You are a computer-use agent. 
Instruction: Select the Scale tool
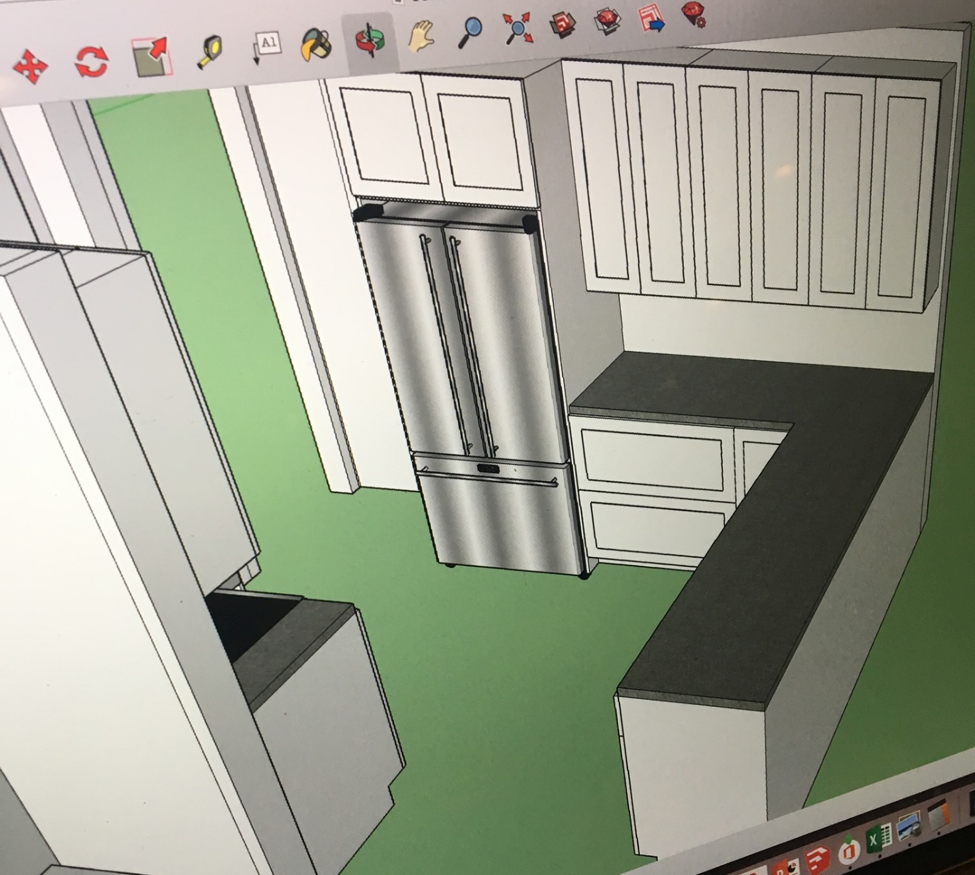[x=150, y=57]
